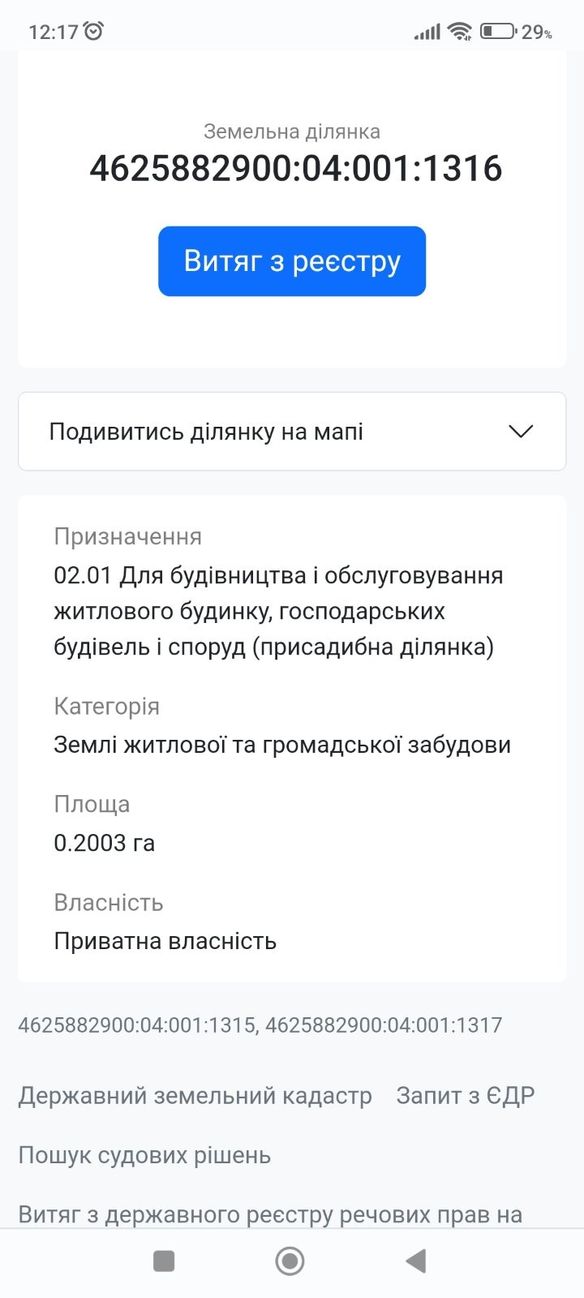Tap the Wi-Fi status icon
Image resolution: width=584 pixels, height=1298 pixels.
tap(459, 31)
